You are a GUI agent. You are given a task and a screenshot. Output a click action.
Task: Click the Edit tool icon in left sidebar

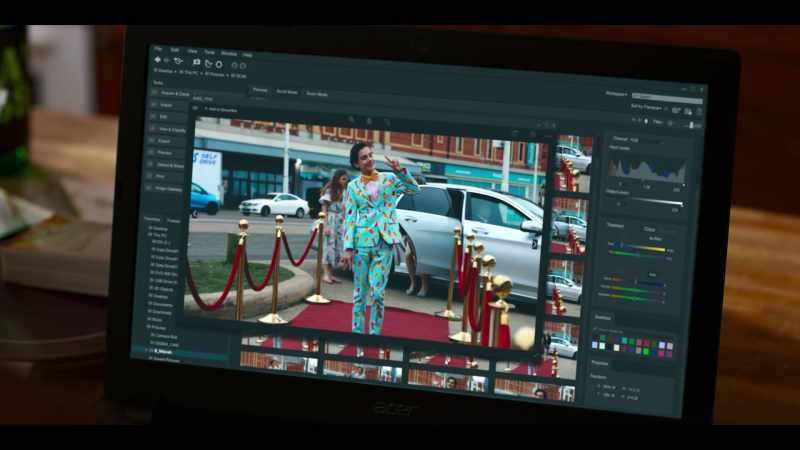coord(154,117)
